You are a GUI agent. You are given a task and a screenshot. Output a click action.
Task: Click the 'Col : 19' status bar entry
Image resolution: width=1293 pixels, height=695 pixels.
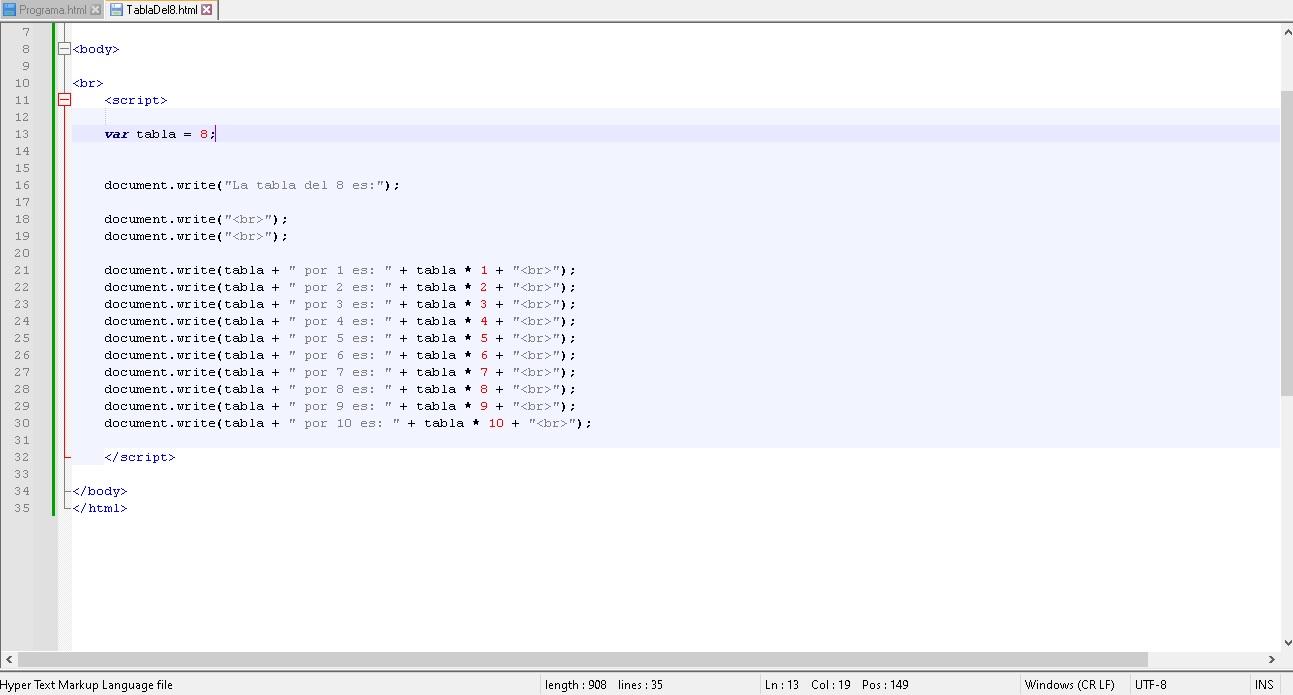[831, 685]
